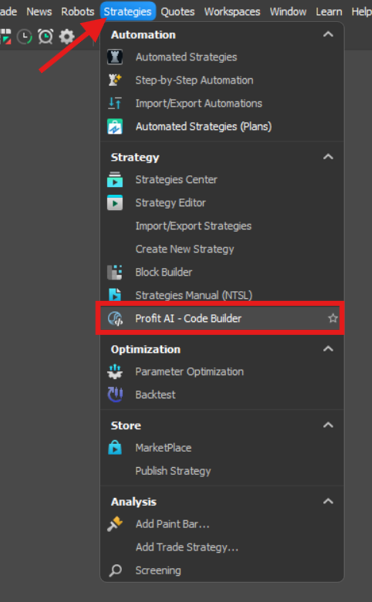This screenshot has width=372, height=602.
Task: Launch Profit AI - Code Builder
Action: click(220, 318)
